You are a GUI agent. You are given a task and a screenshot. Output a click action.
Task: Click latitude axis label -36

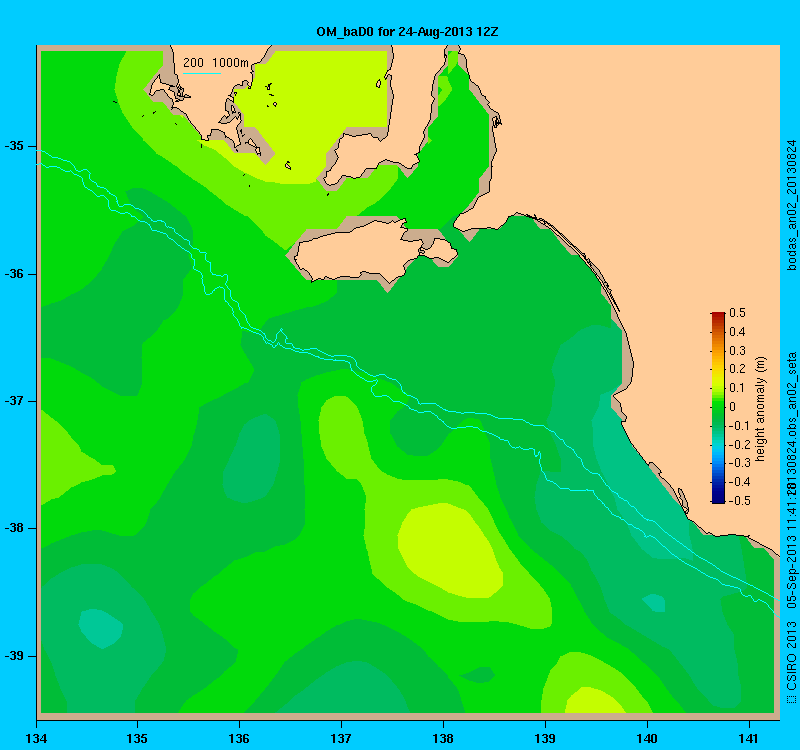tap(14, 274)
